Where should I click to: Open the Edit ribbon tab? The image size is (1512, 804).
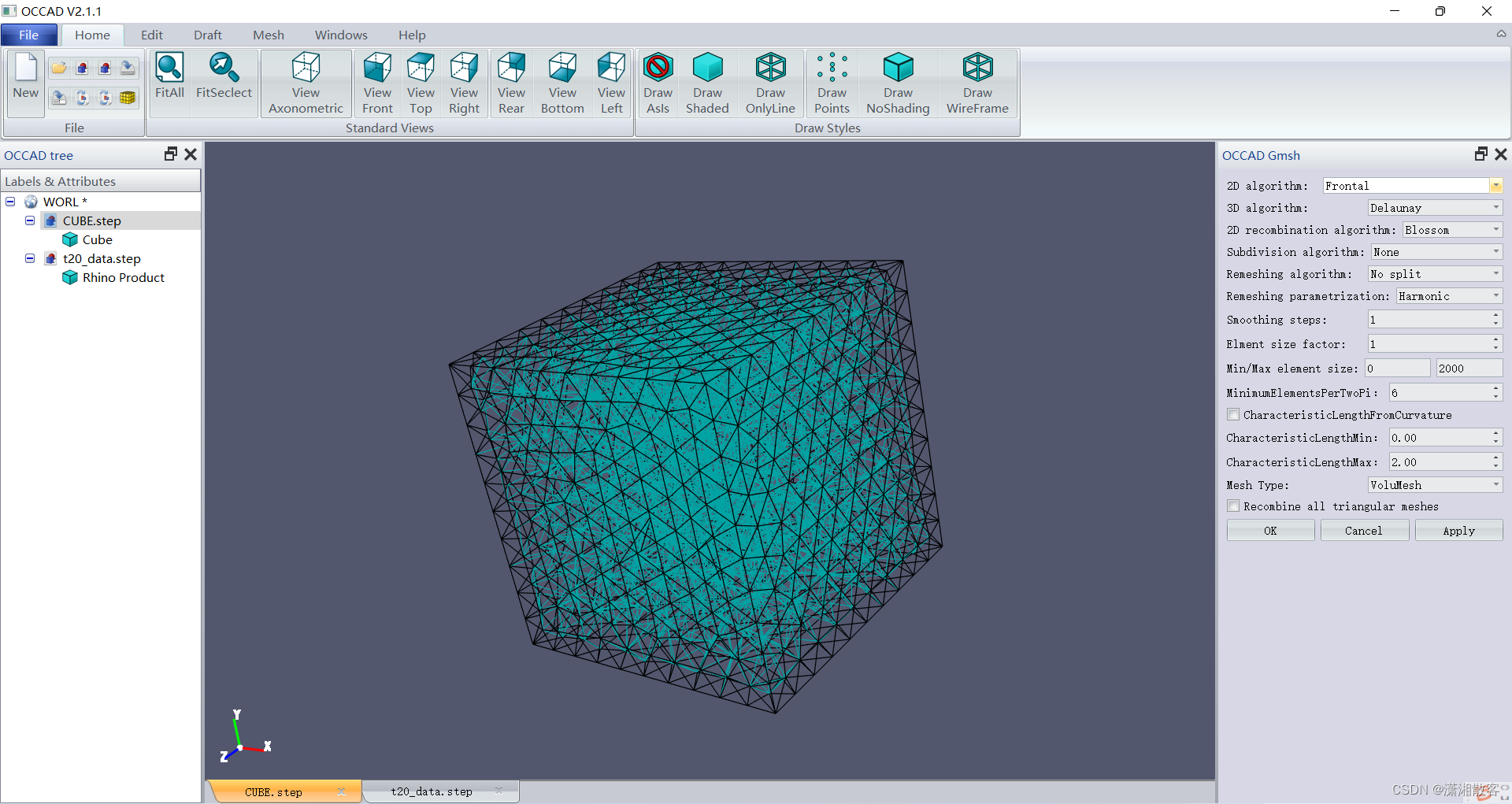(x=151, y=35)
